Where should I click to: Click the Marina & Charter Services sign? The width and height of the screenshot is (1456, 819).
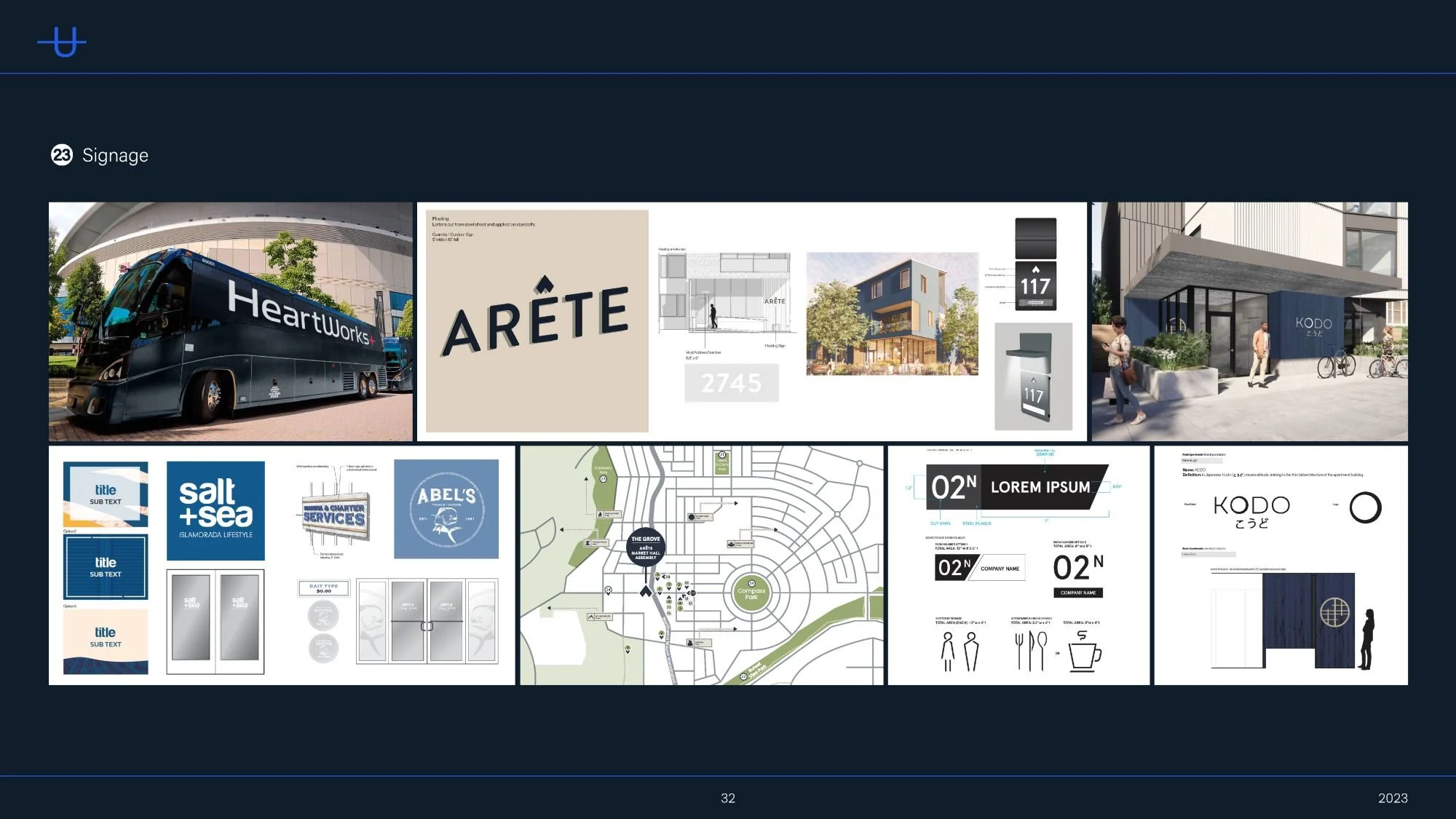tap(334, 515)
